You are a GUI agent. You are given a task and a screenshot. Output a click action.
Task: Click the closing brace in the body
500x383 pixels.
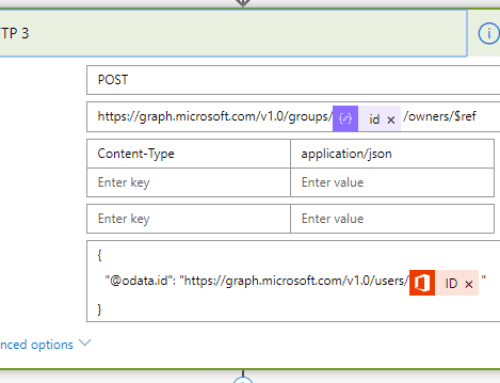point(99,310)
